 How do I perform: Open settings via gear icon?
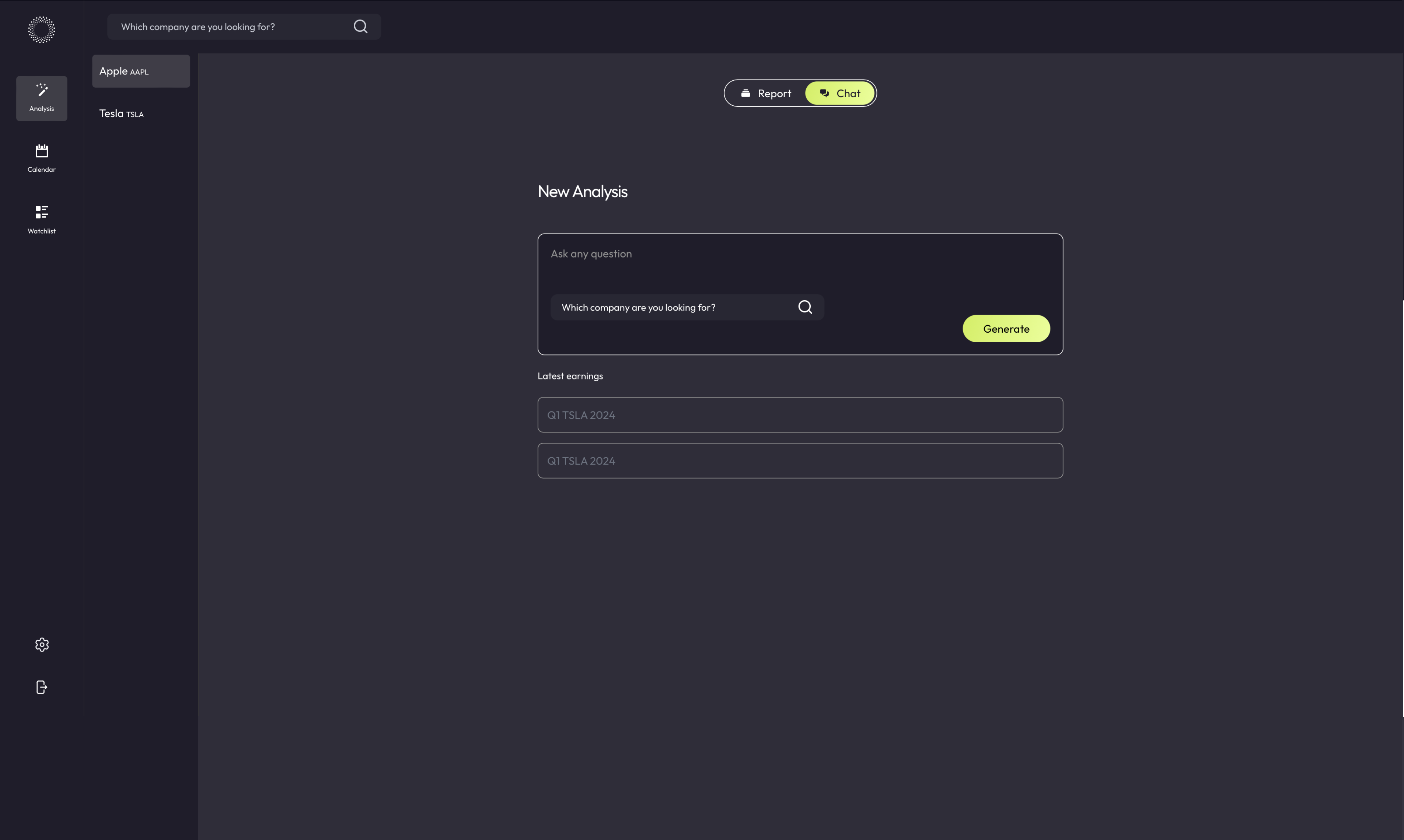tap(41, 645)
